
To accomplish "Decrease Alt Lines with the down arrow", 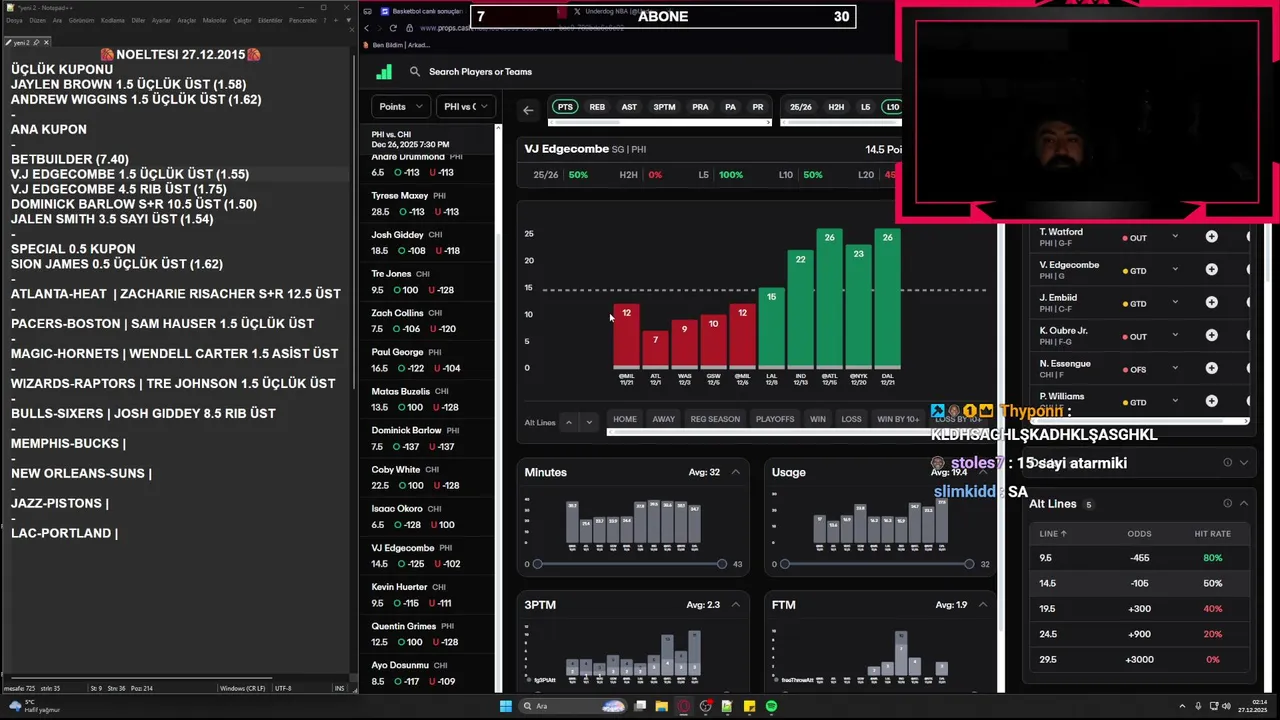I will (x=589, y=422).
